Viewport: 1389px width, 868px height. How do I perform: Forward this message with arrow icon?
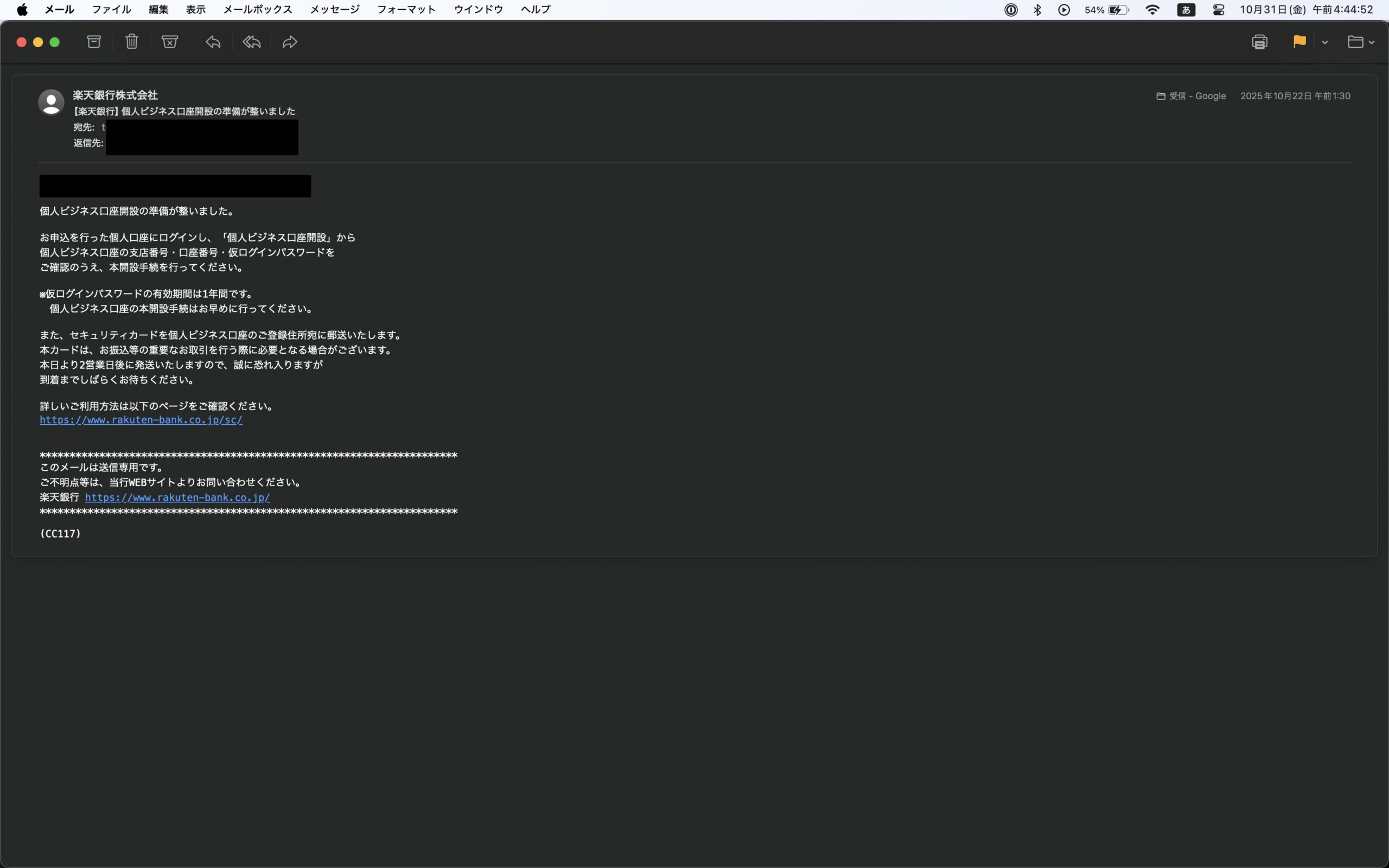(x=290, y=42)
